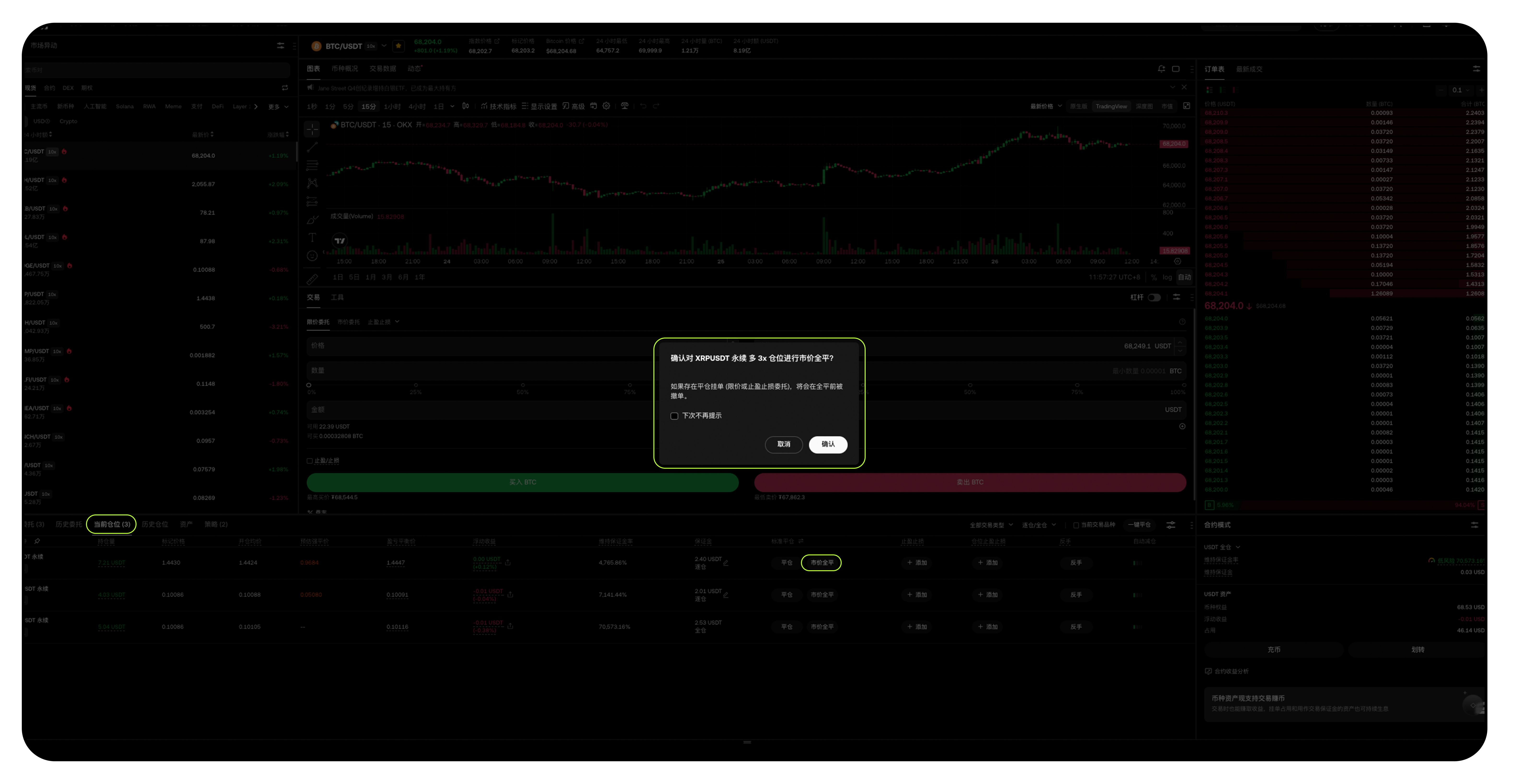Open positions table settings icon
The image size is (1514, 784).
tap(1171, 525)
